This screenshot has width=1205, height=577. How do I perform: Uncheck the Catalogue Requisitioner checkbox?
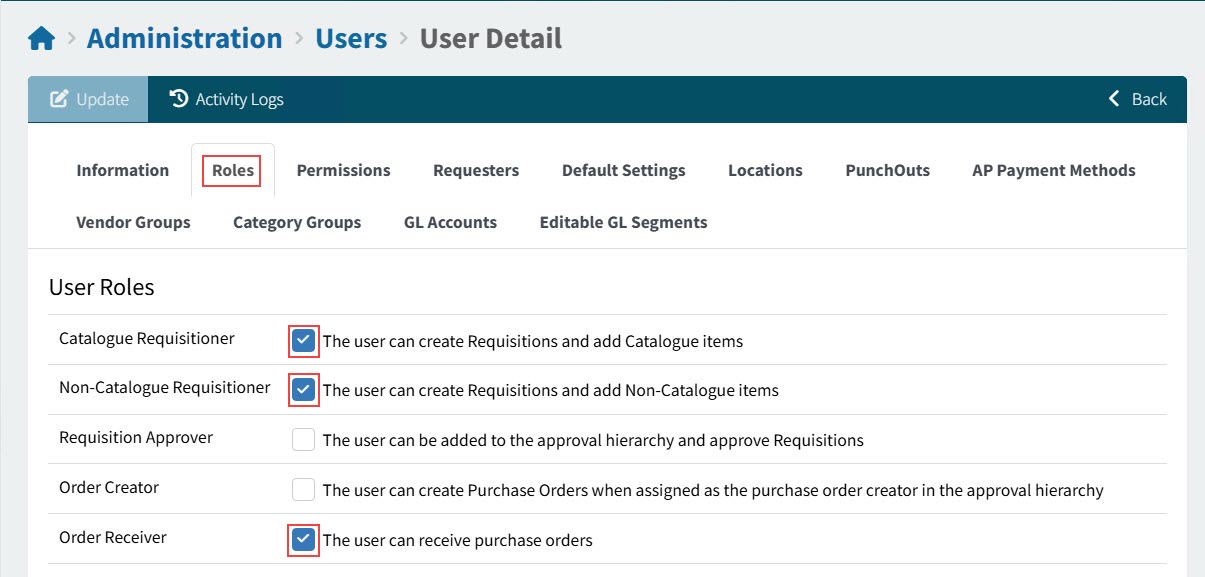tap(303, 340)
